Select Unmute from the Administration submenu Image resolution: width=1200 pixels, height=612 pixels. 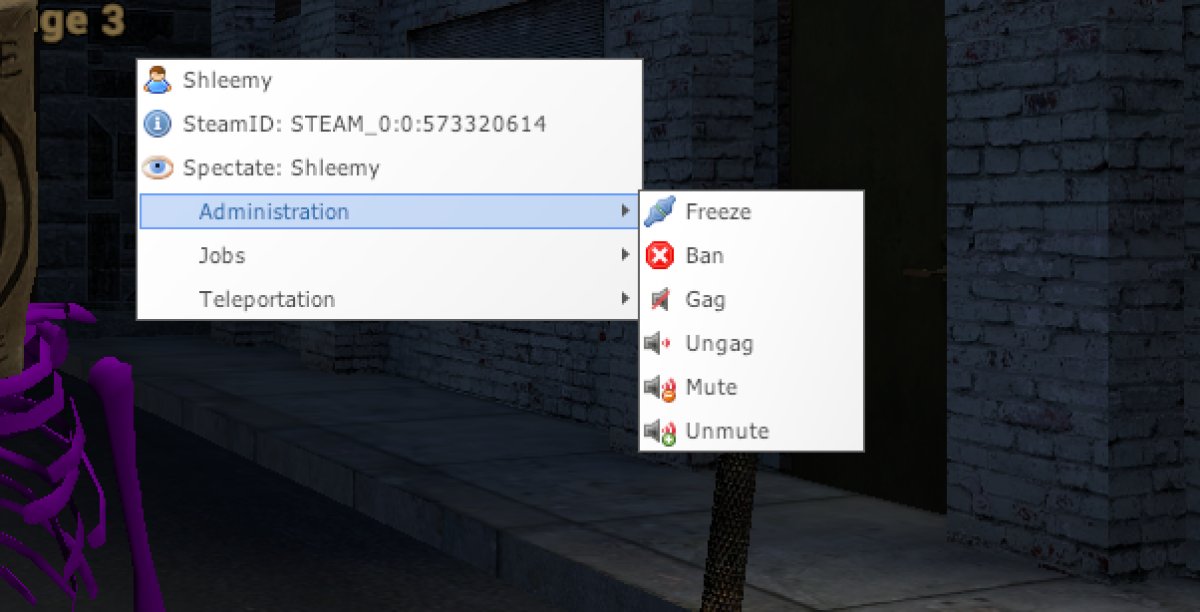tap(751, 432)
